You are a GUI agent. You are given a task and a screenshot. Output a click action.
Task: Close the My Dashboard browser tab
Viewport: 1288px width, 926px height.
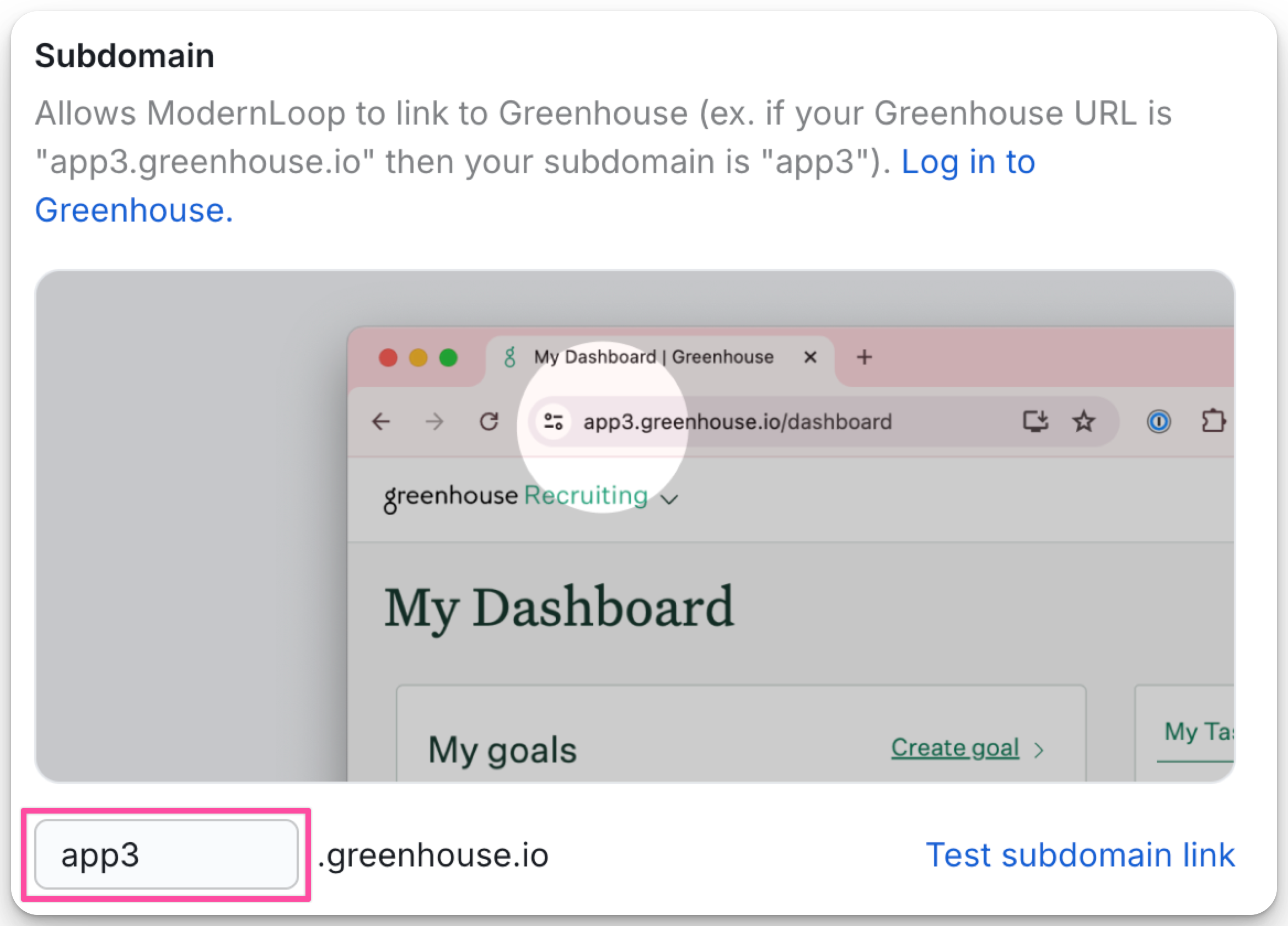pos(811,357)
